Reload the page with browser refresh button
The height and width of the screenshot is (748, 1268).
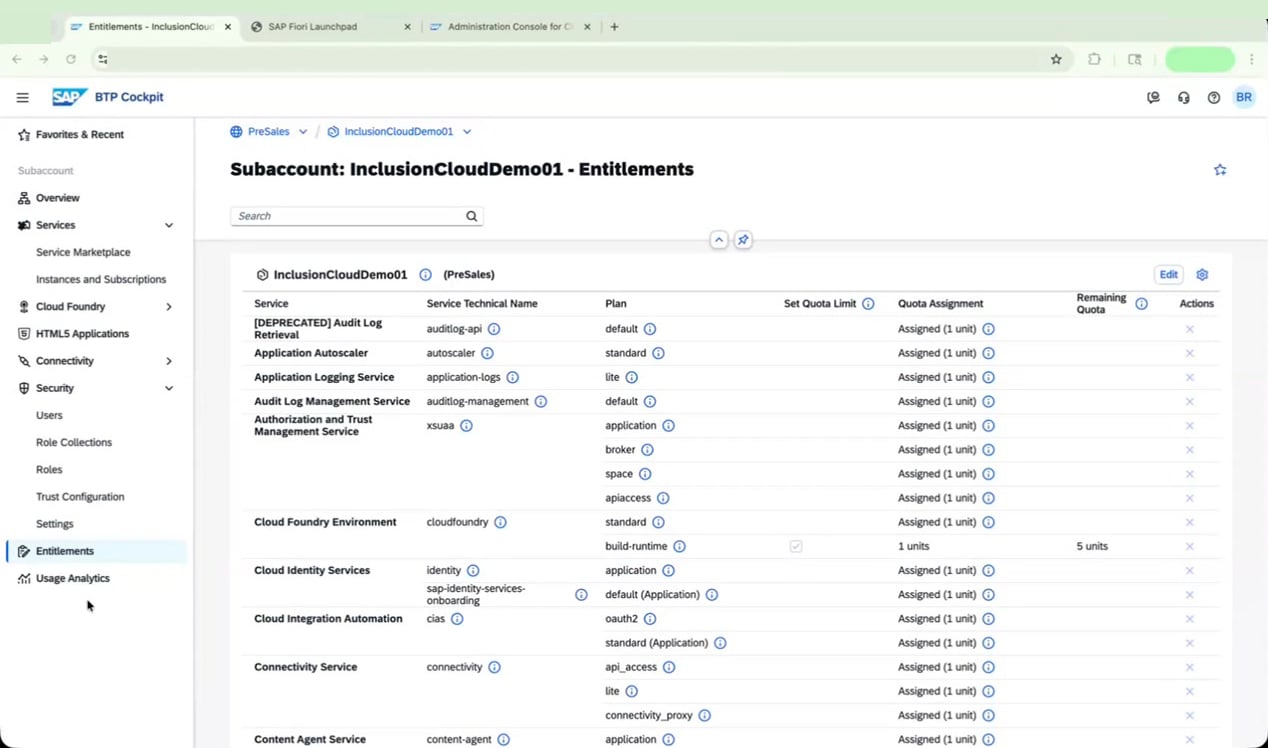71,59
